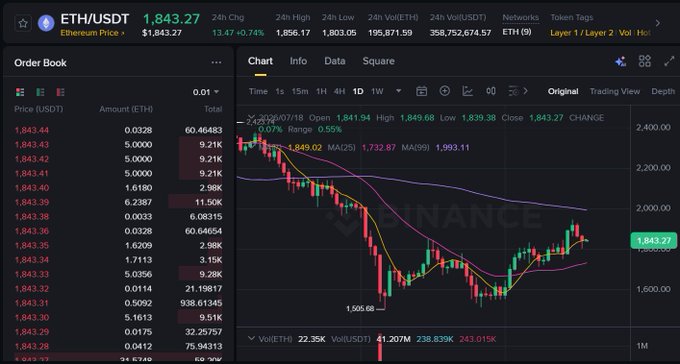Image resolution: width=680 pixels, height=364 pixels.
Task: Open the AI sparkle assistant icon
Action: pyautogui.click(x=621, y=62)
